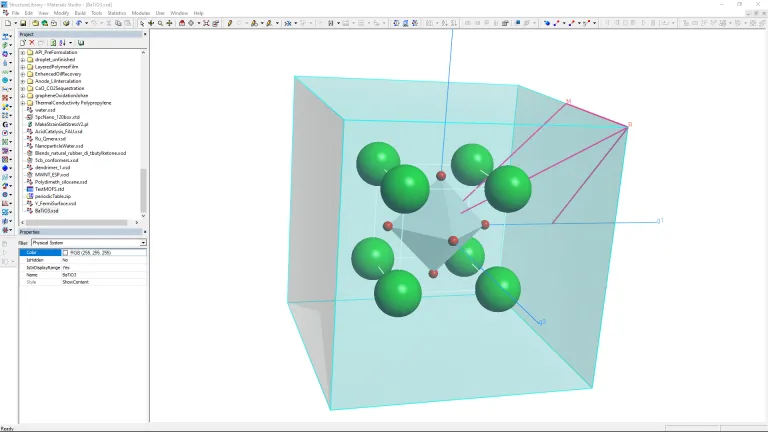Open the Filter dropdown in Properties
This screenshot has height=432, width=768.
click(143, 243)
